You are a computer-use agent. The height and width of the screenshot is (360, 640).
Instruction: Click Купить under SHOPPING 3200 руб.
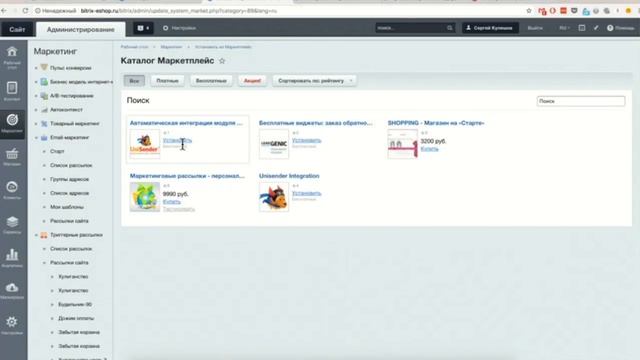429,149
